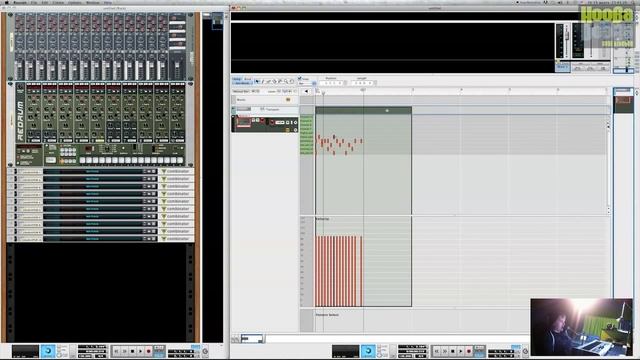This screenshot has width=640, height=360.
Task: Open the File menu in menu bar
Action: point(34,2)
